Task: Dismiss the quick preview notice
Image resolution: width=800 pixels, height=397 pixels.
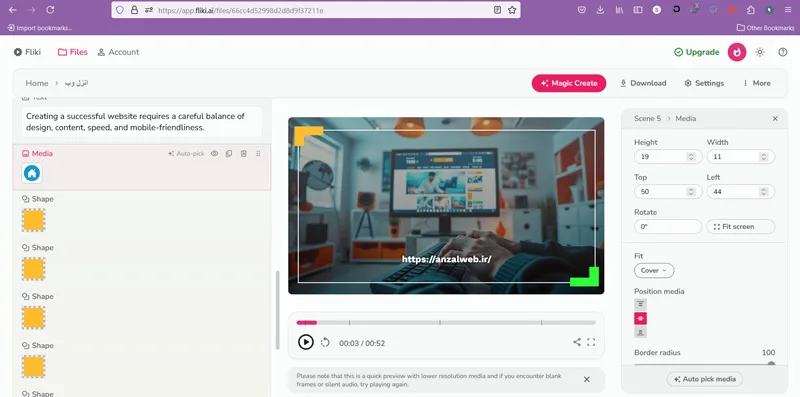Action: 587,380
